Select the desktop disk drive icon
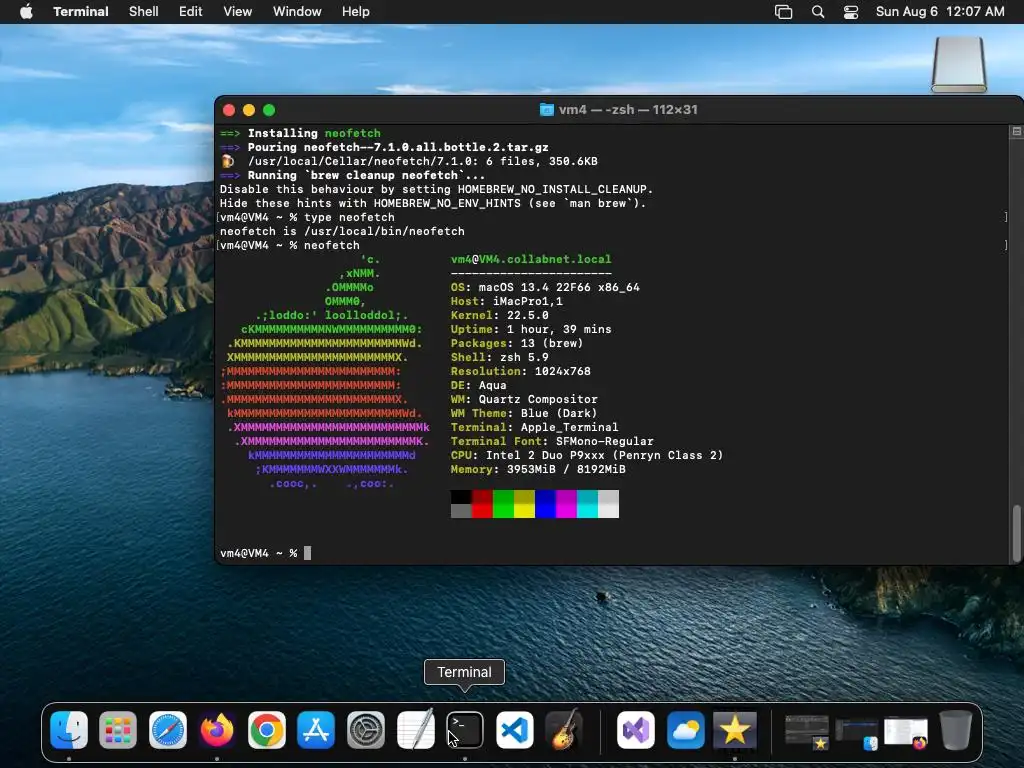The width and height of the screenshot is (1024, 768). click(x=959, y=64)
